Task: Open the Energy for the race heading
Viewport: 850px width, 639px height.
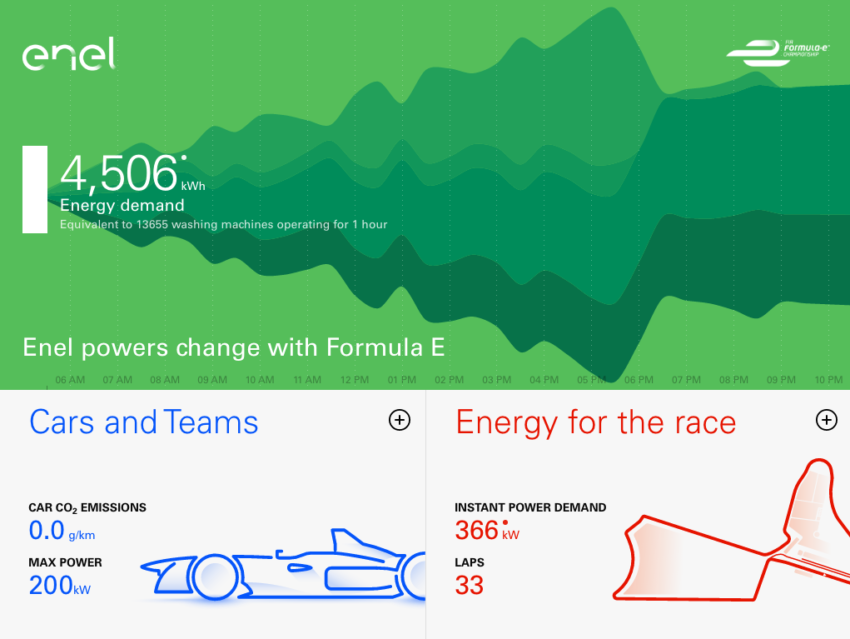Action: 596,422
